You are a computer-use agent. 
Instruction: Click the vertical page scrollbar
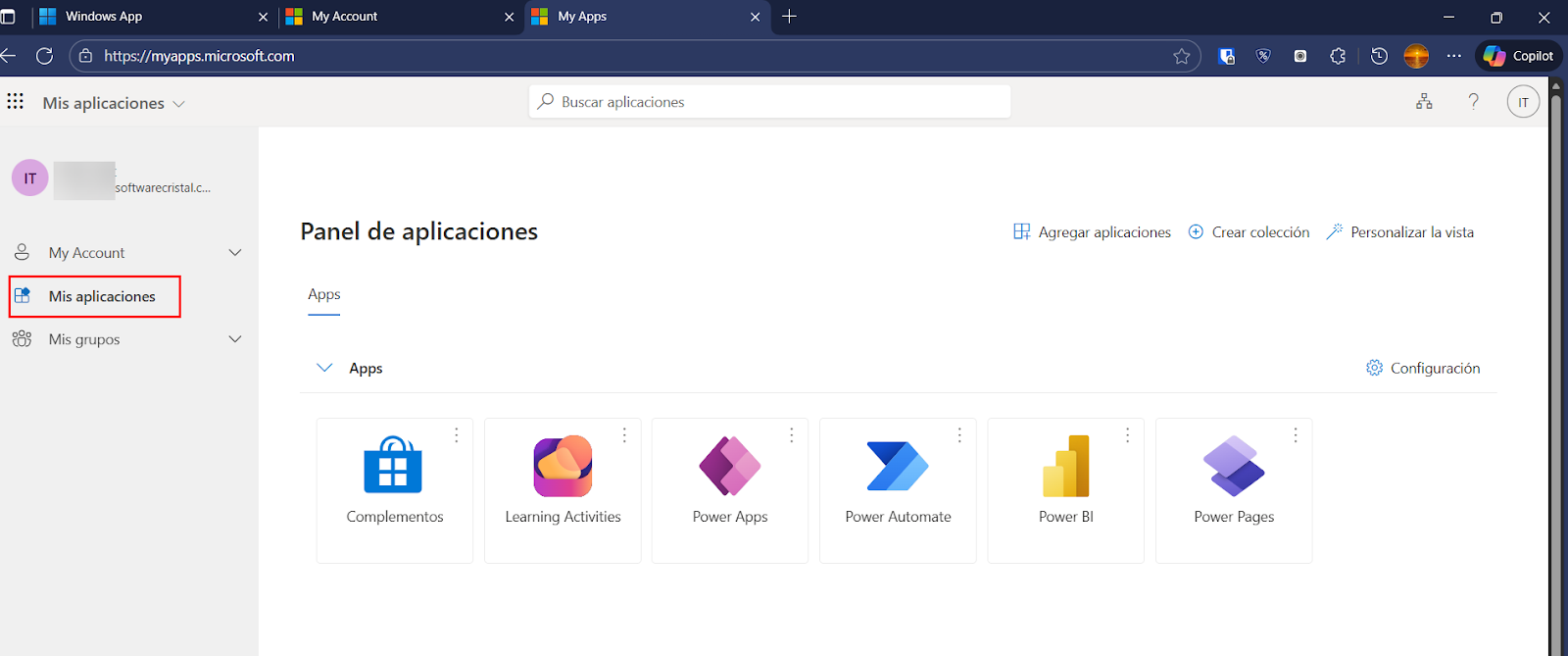click(x=1555, y=363)
